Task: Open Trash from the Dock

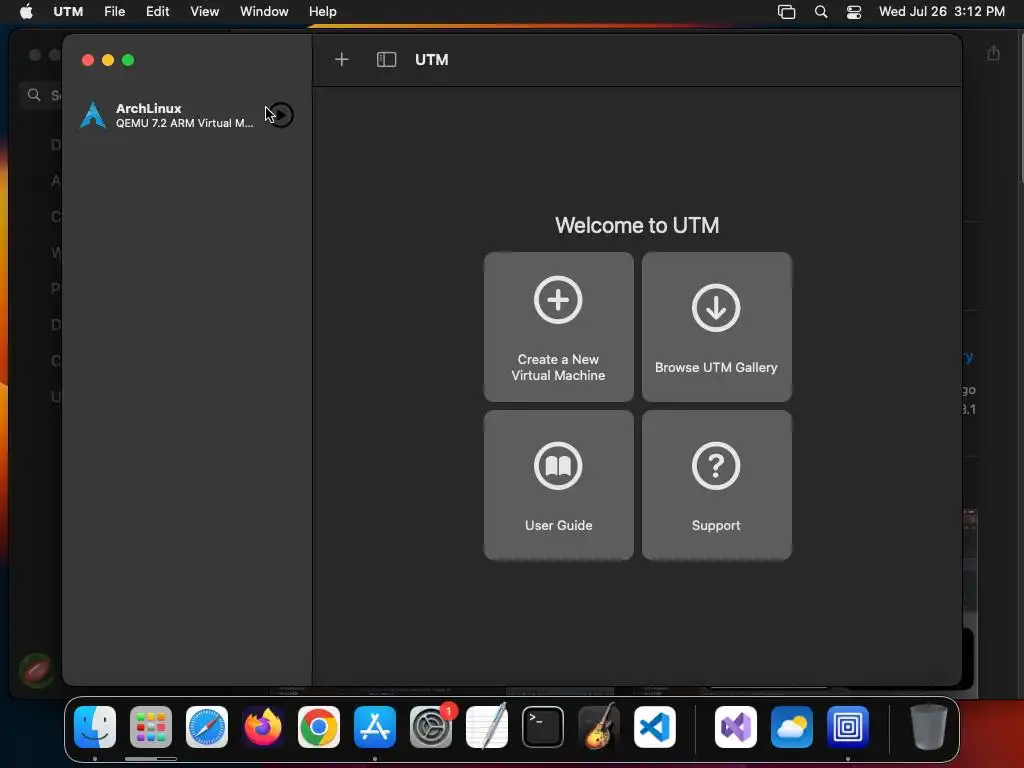Action: [x=929, y=727]
